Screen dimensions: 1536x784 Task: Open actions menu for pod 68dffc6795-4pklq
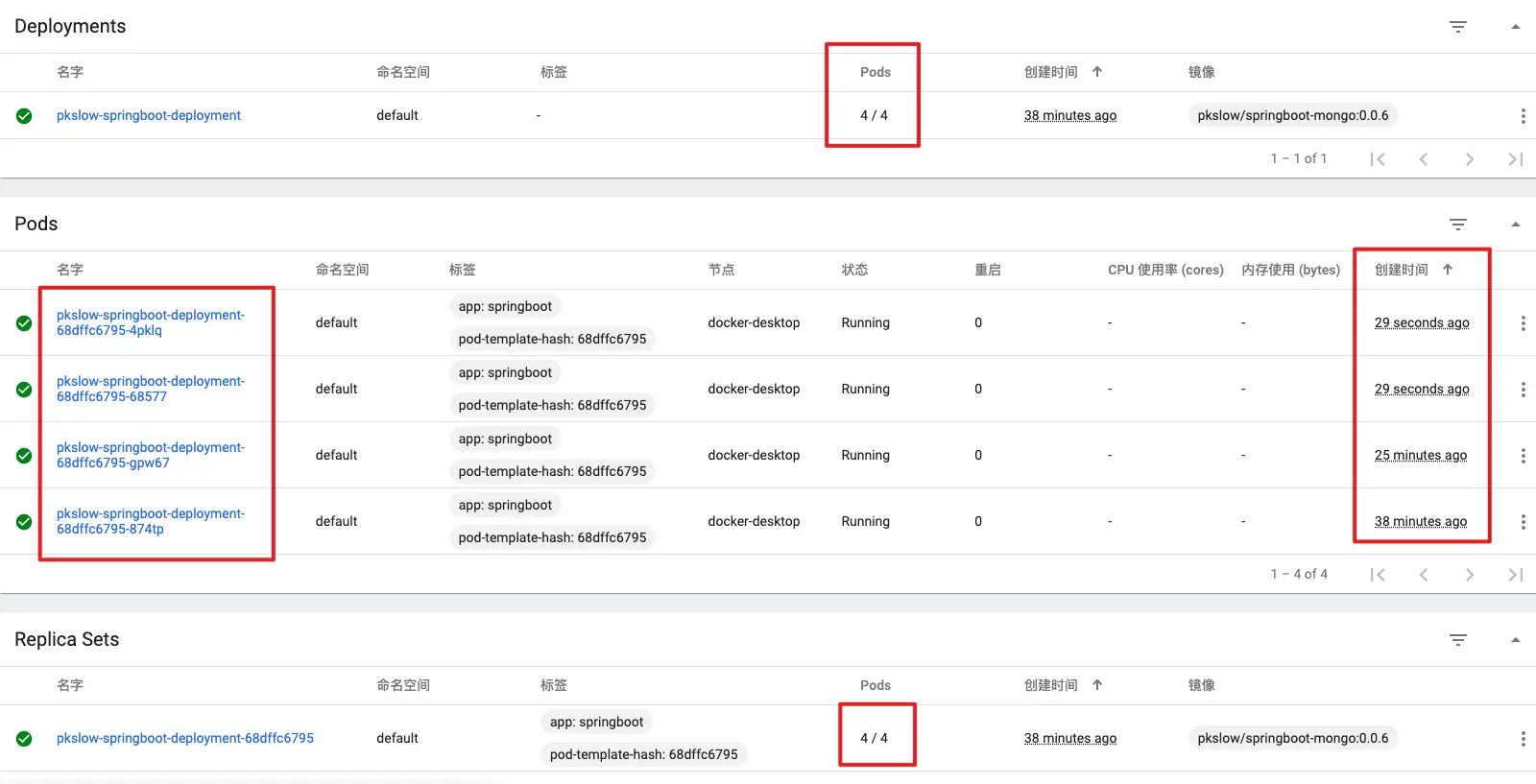(x=1523, y=323)
